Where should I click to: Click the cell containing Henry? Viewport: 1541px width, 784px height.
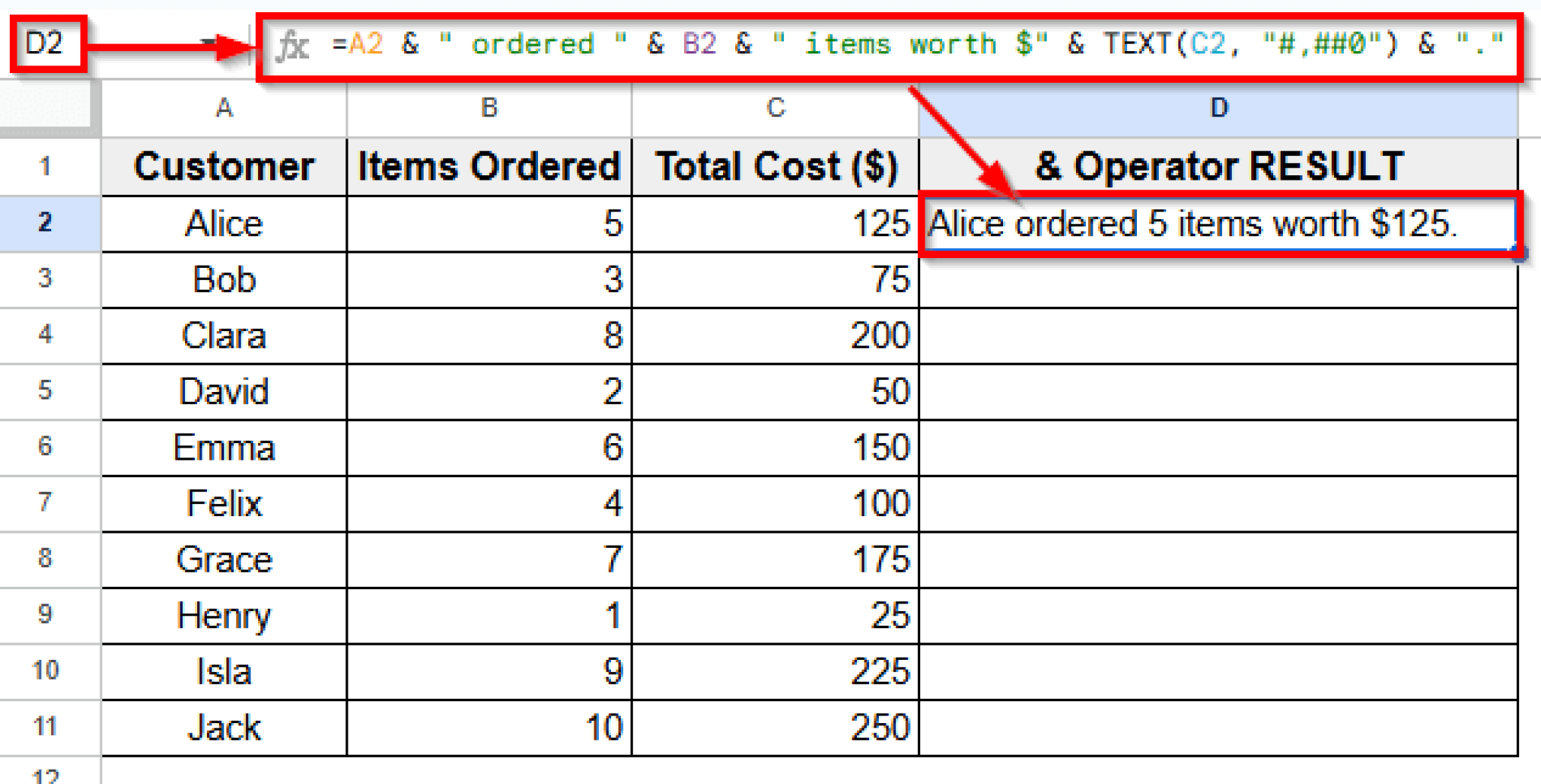tap(223, 615)
